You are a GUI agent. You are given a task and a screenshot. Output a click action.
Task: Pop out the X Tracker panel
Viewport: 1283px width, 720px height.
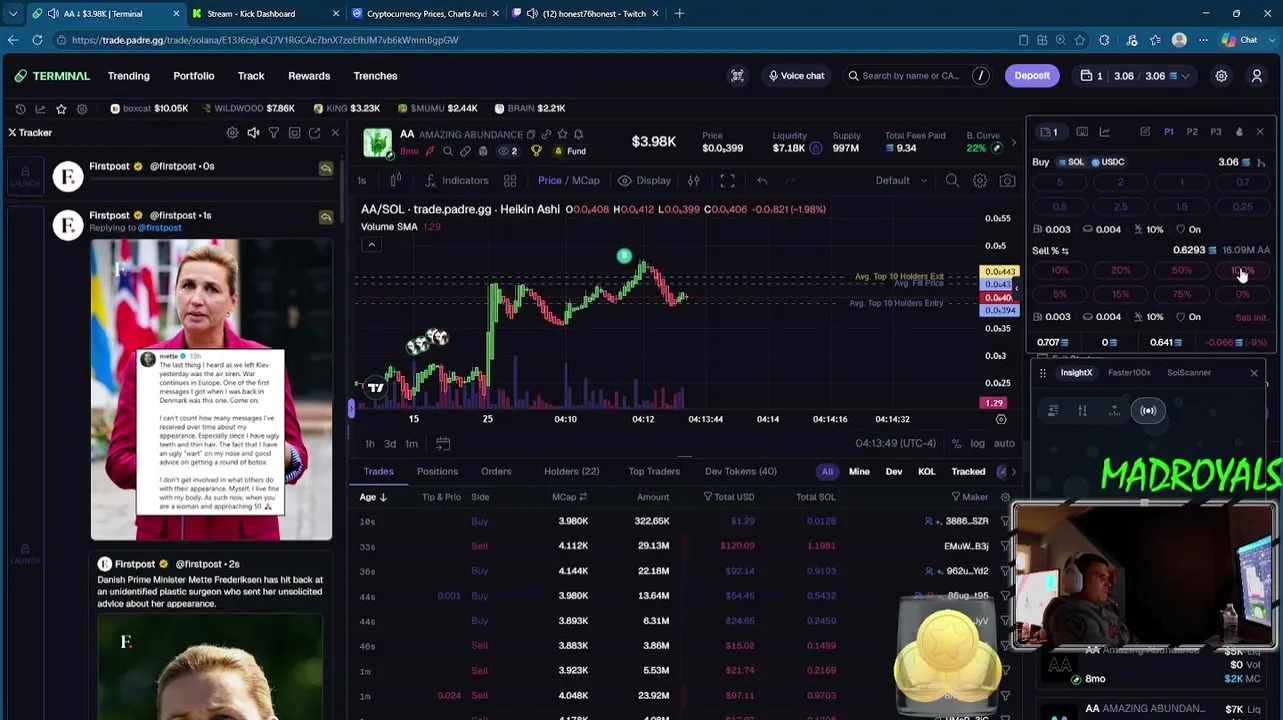tap(314, 133)
